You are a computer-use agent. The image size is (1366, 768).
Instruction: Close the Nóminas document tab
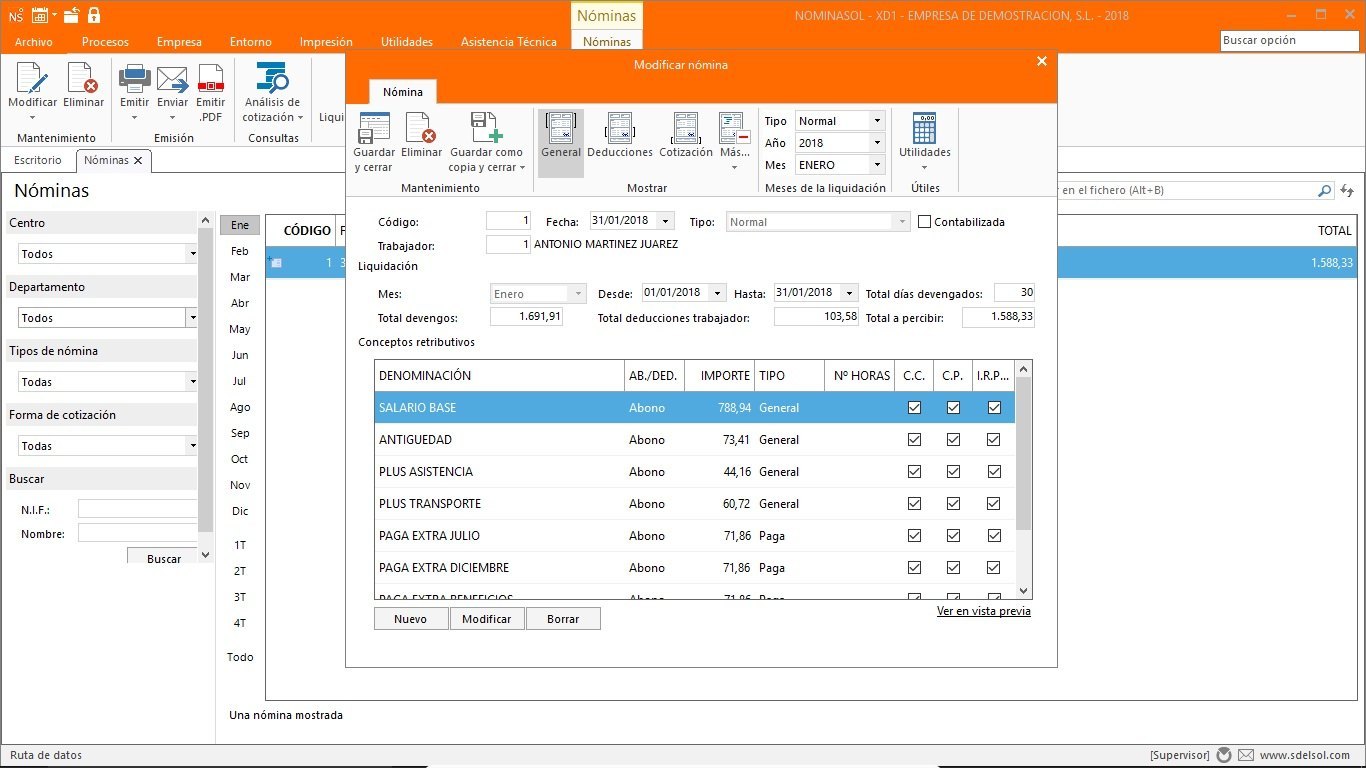pos(138,160)
